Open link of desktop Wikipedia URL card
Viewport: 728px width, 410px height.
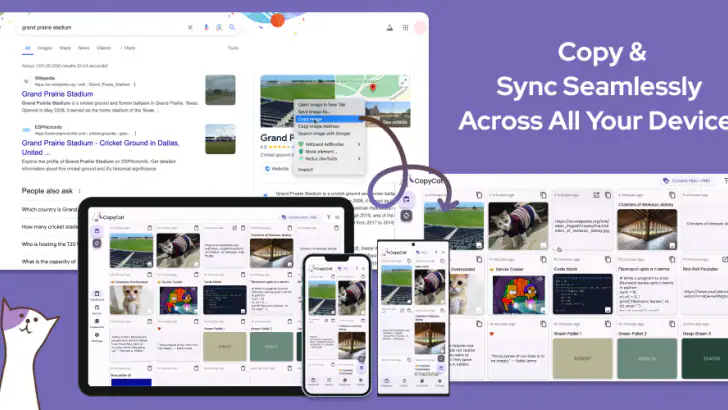(x=596, y=195)
